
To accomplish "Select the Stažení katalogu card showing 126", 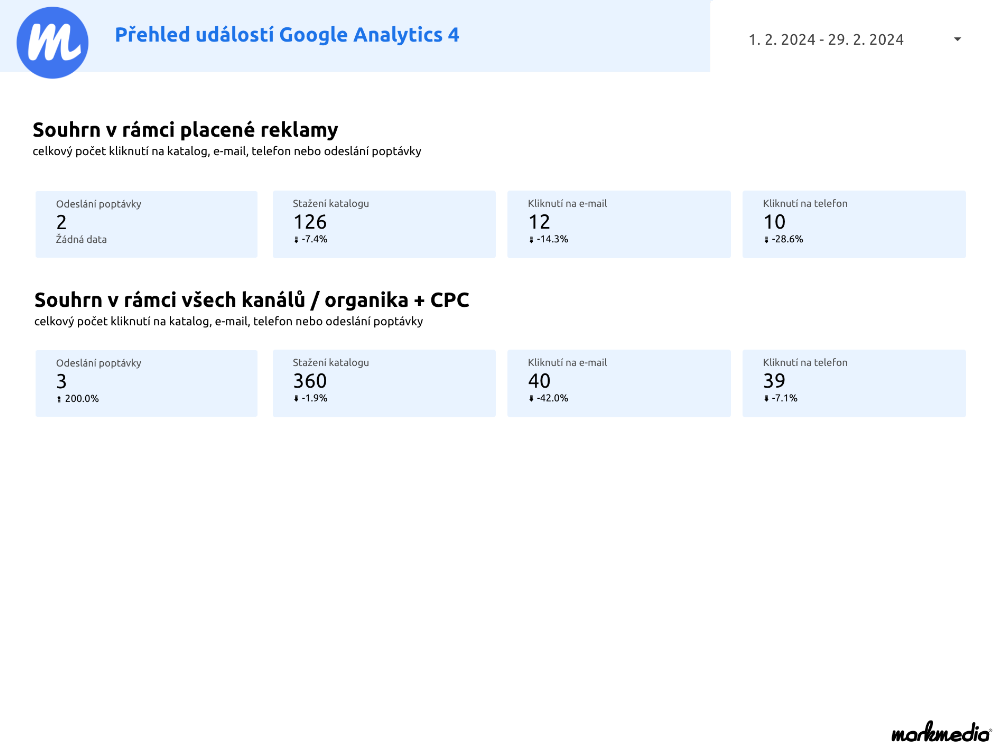I will [x=384, y=225].
